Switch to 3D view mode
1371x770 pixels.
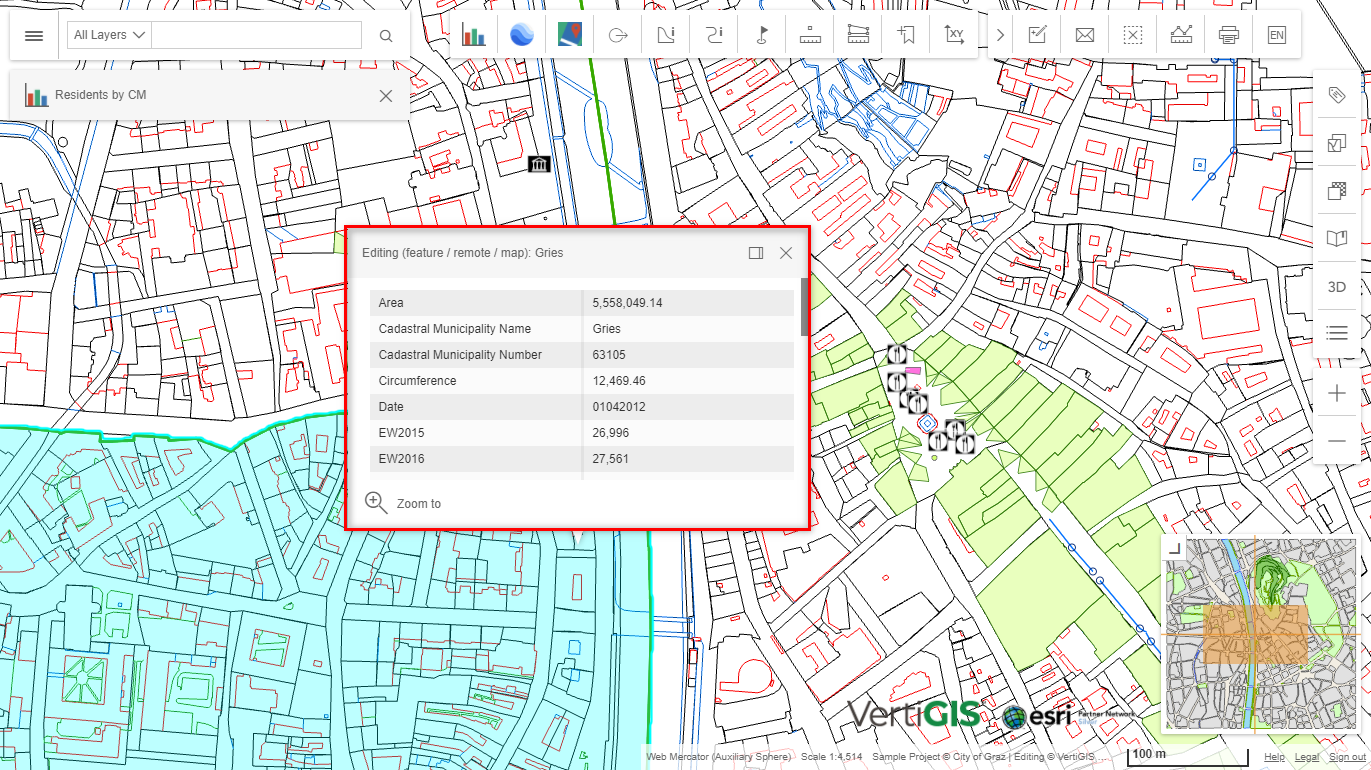[1337, 286]
